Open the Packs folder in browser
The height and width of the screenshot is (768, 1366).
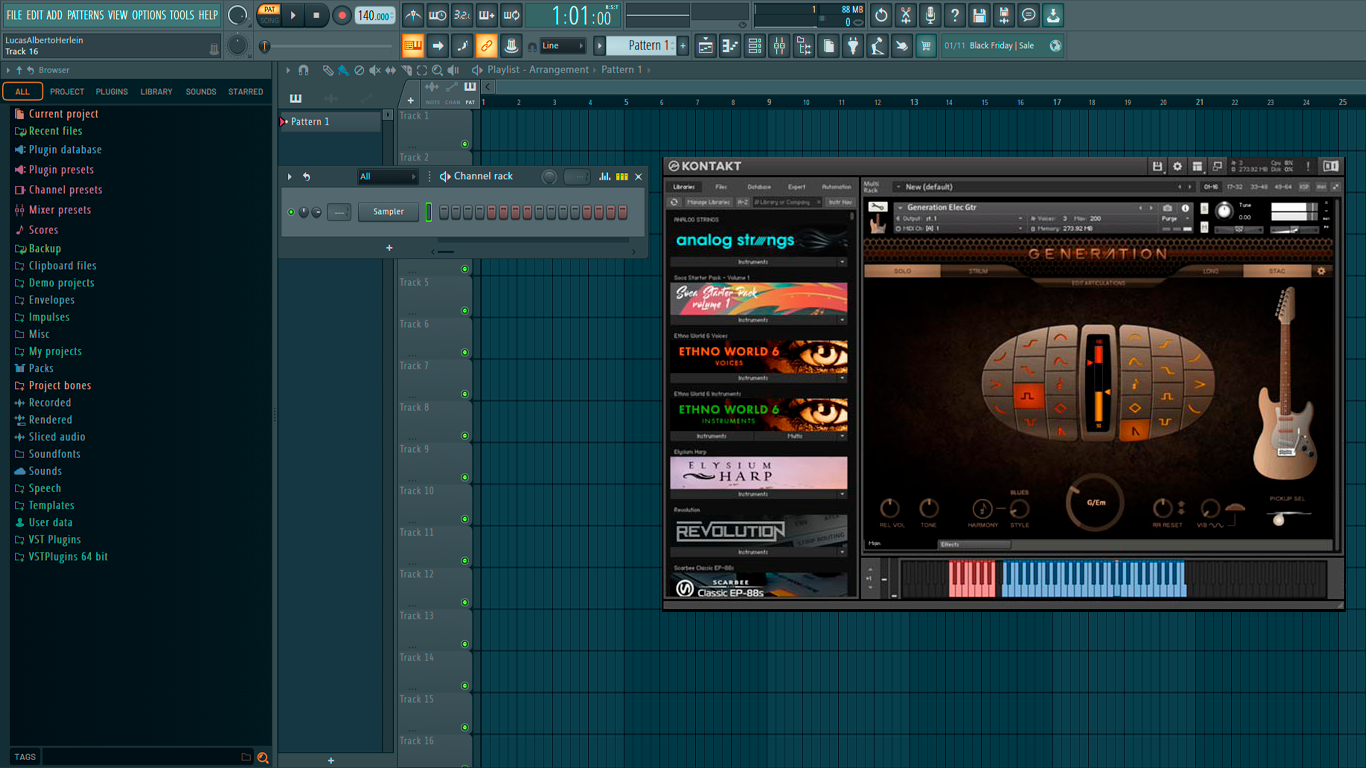pyautogui.click(x=41, y=368)
